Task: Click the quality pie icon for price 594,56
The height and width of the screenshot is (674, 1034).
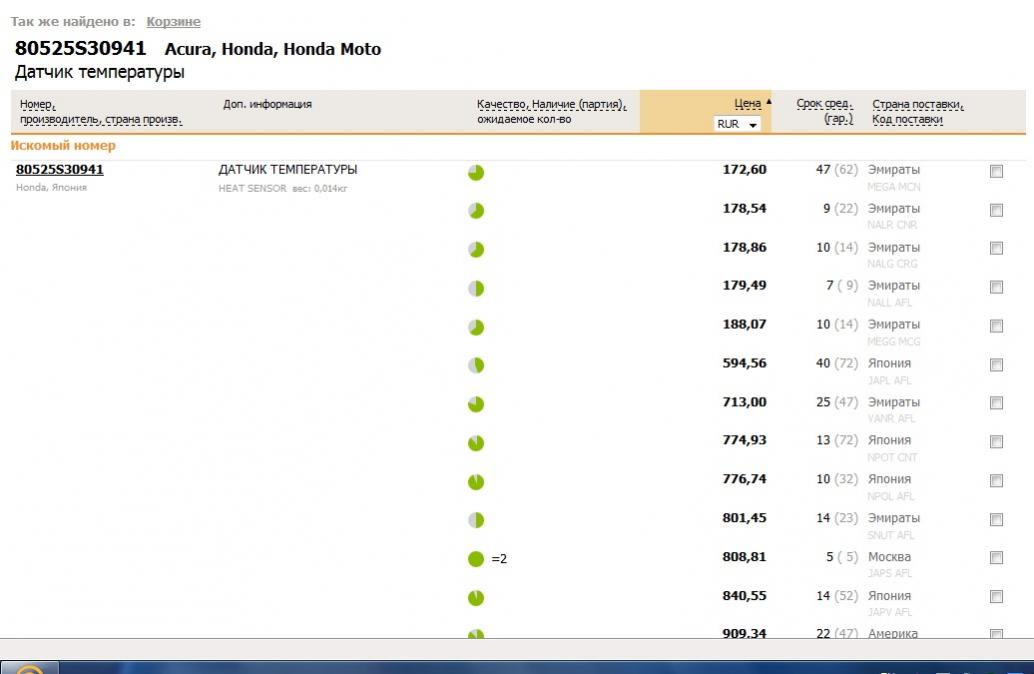Action: pos(476,366)
